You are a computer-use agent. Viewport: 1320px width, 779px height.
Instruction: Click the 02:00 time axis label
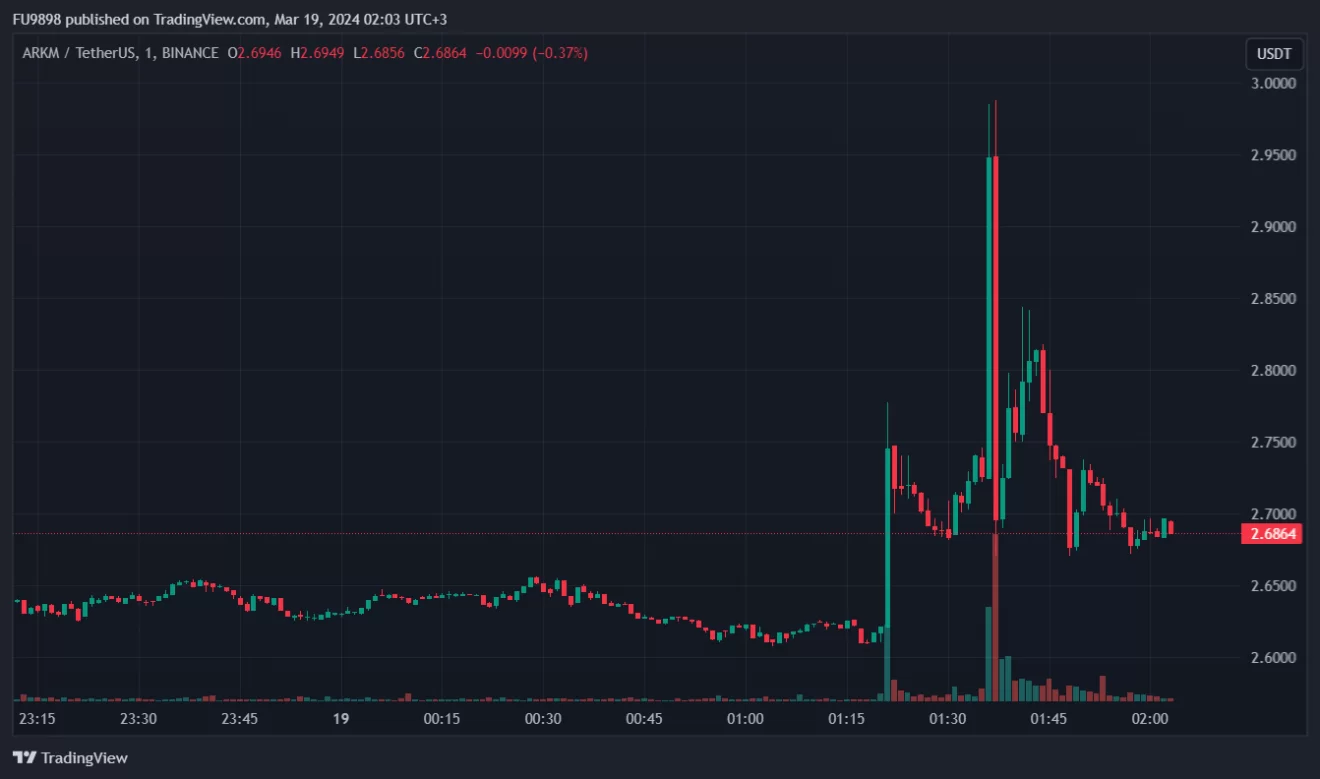(x=1149, y=719)
